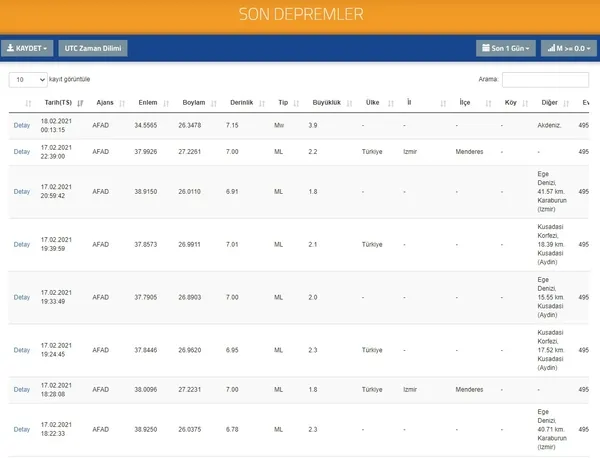Screen dimensions: 600x458
Task: Sort by Boylam column header
Action: pyautogui.click(x=193, y=102)
